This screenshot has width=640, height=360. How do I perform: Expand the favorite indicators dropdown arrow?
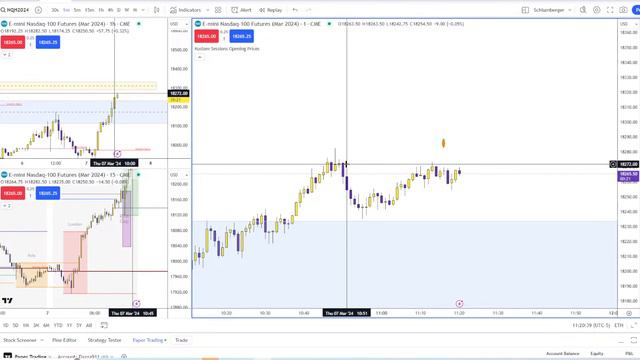tap(207, 10)
